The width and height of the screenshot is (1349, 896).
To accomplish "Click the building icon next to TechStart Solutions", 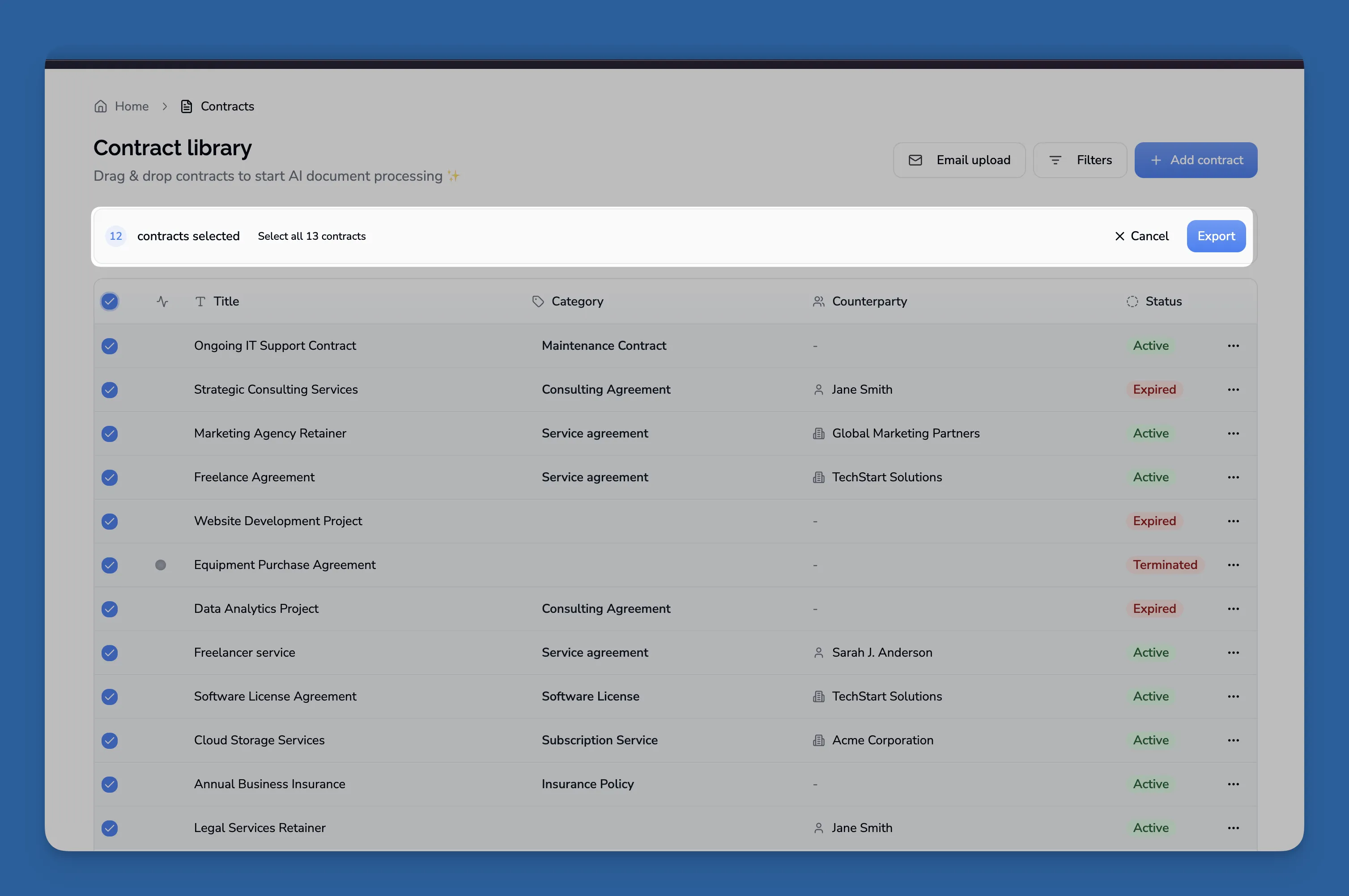I will point(818,478).
